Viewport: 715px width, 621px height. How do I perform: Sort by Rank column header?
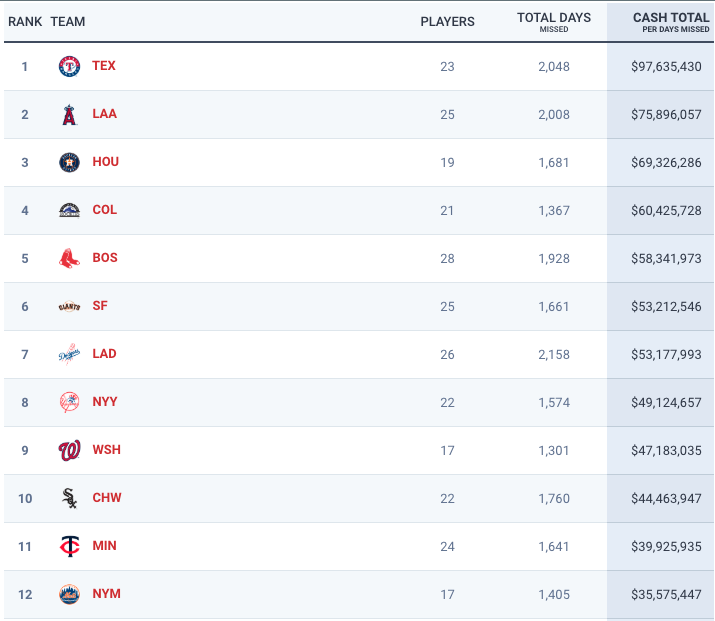pyautogui.click(x=25, y=21)
